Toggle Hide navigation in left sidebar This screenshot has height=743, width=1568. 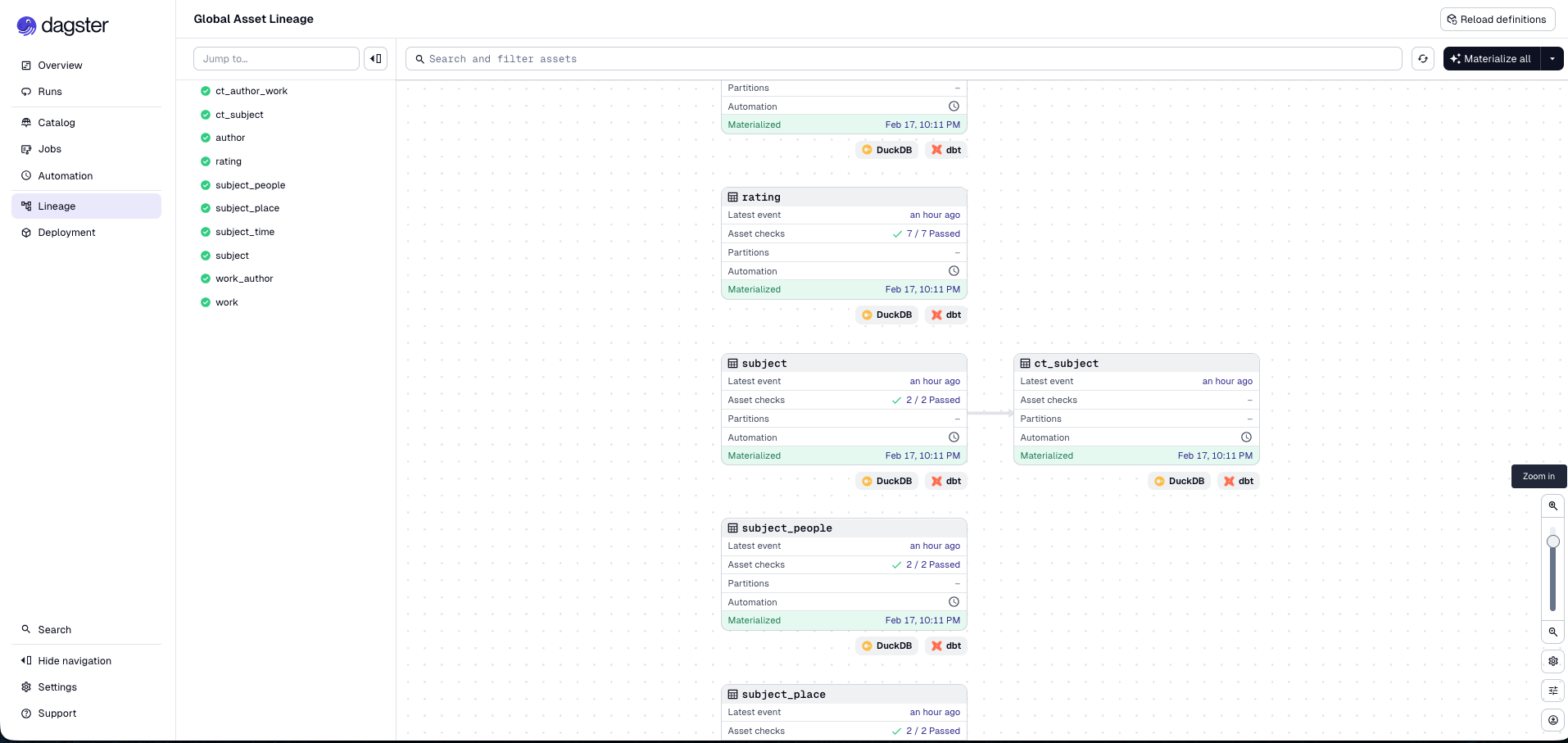[74, 661]
